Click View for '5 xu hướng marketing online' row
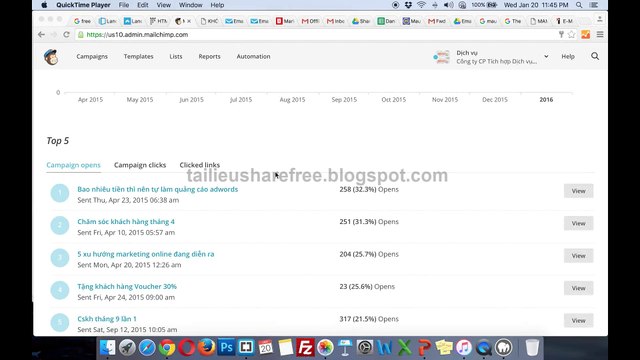Viewport: 640px width, 360px height. point(578,256)
